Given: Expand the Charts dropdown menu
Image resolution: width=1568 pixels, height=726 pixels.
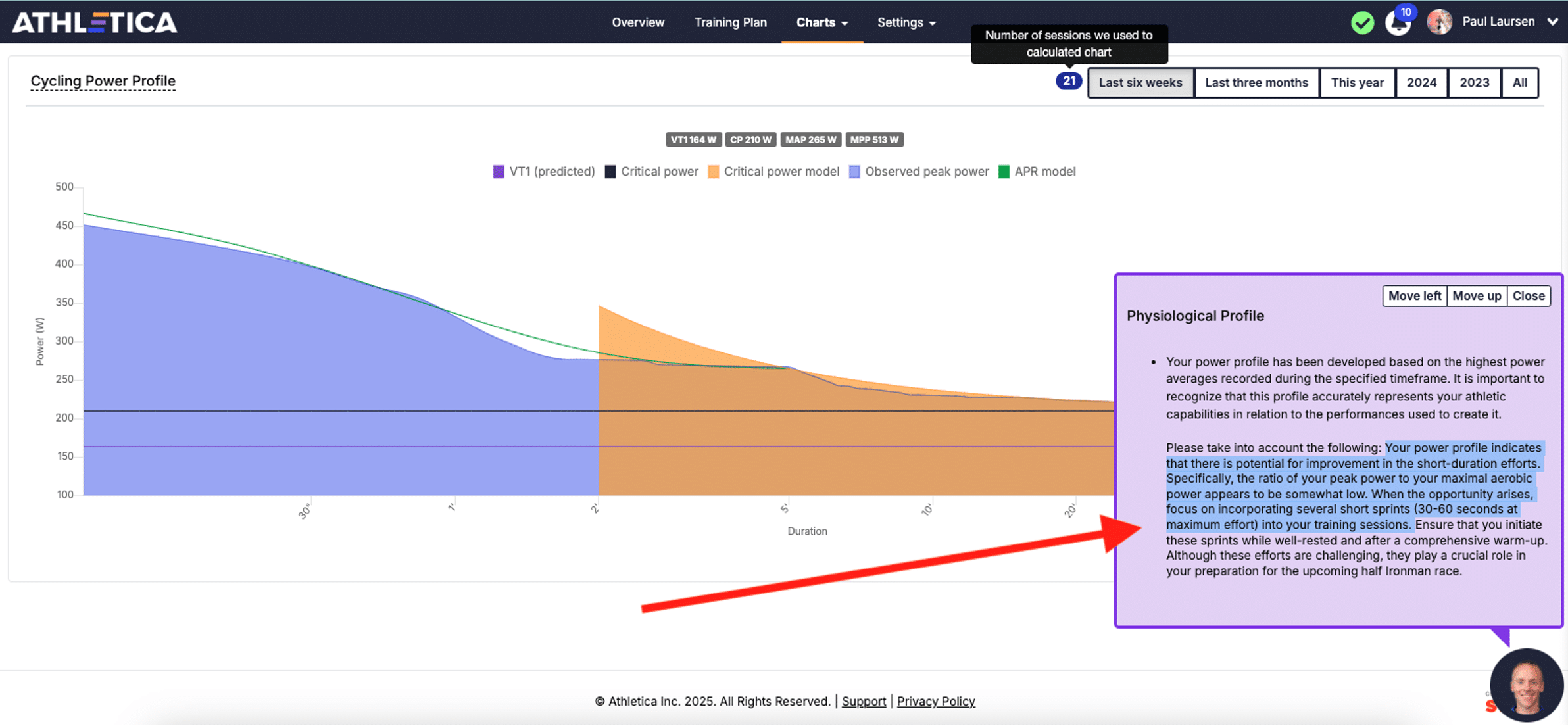Looking at the screenshot, I should pos(822,22).
